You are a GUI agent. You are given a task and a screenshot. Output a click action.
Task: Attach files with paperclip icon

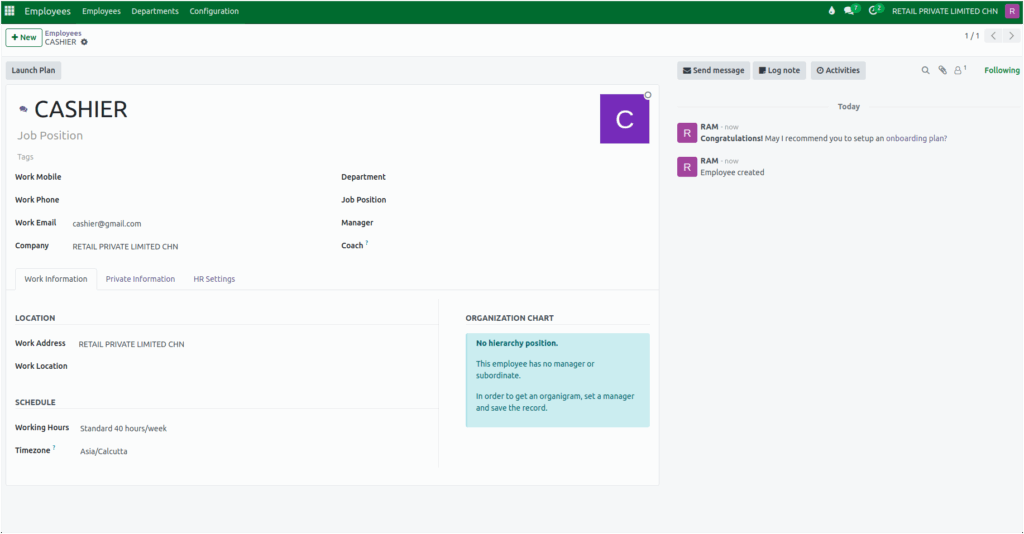(x=942, y=71)
